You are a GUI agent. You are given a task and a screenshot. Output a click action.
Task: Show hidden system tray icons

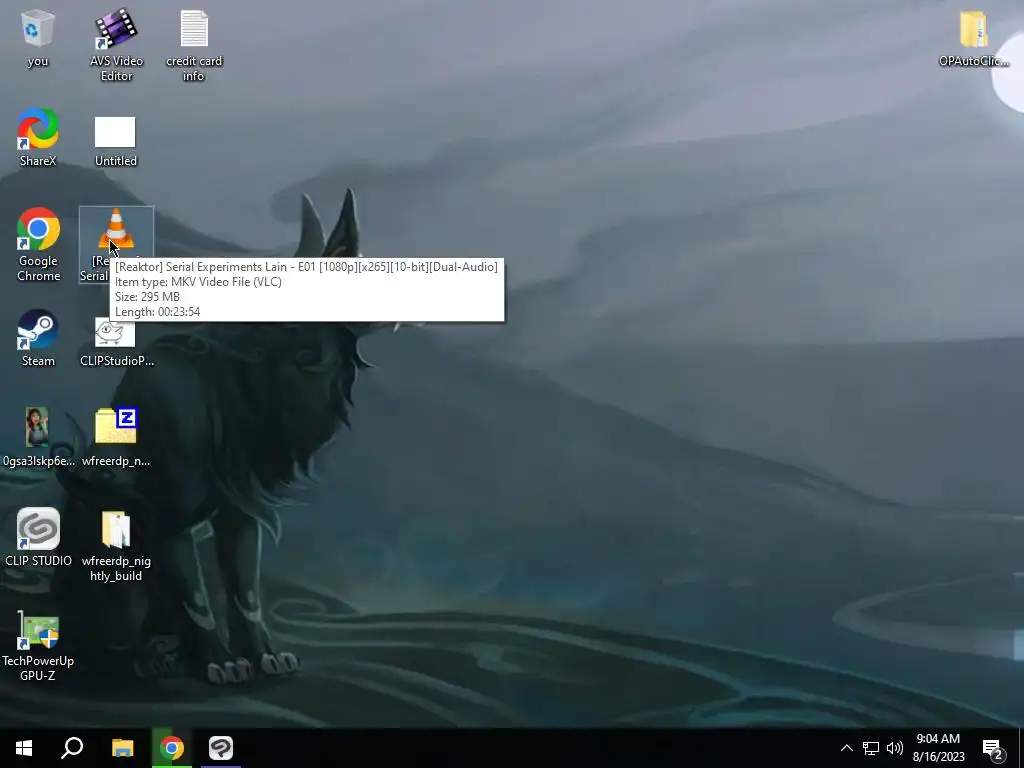click(x=846, y=748)
